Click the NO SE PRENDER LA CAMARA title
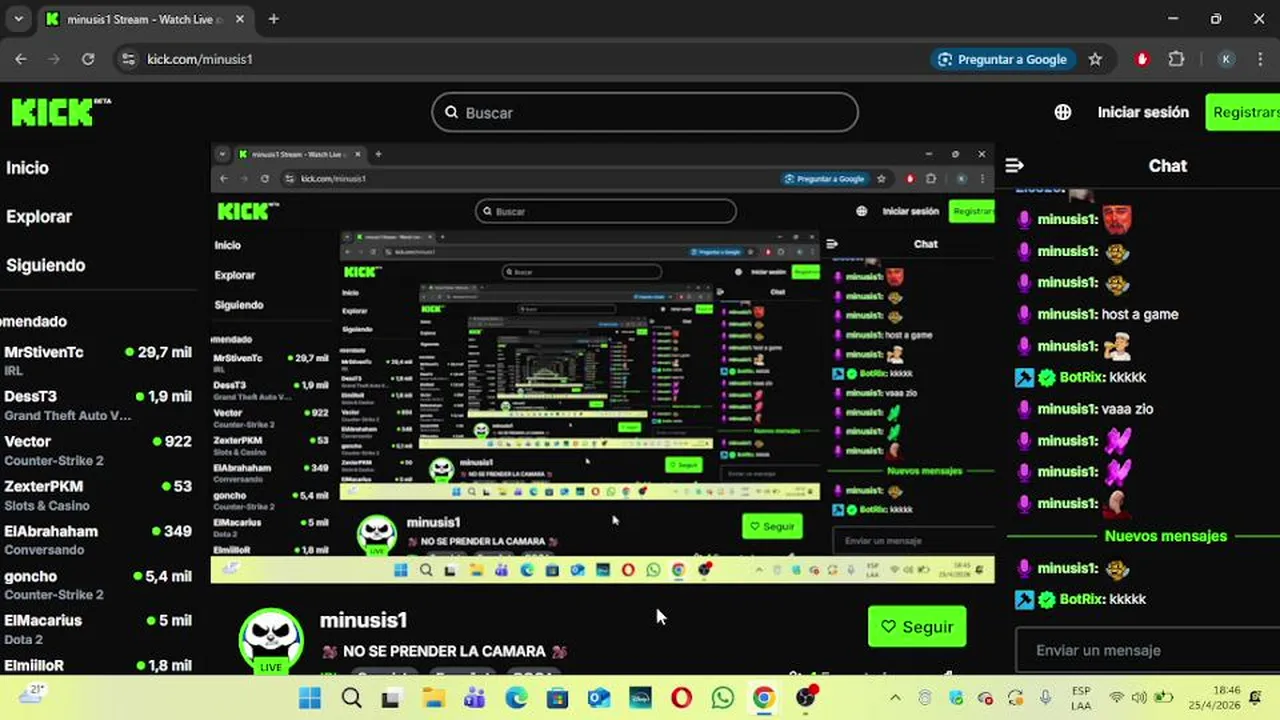 coord(444,651)
